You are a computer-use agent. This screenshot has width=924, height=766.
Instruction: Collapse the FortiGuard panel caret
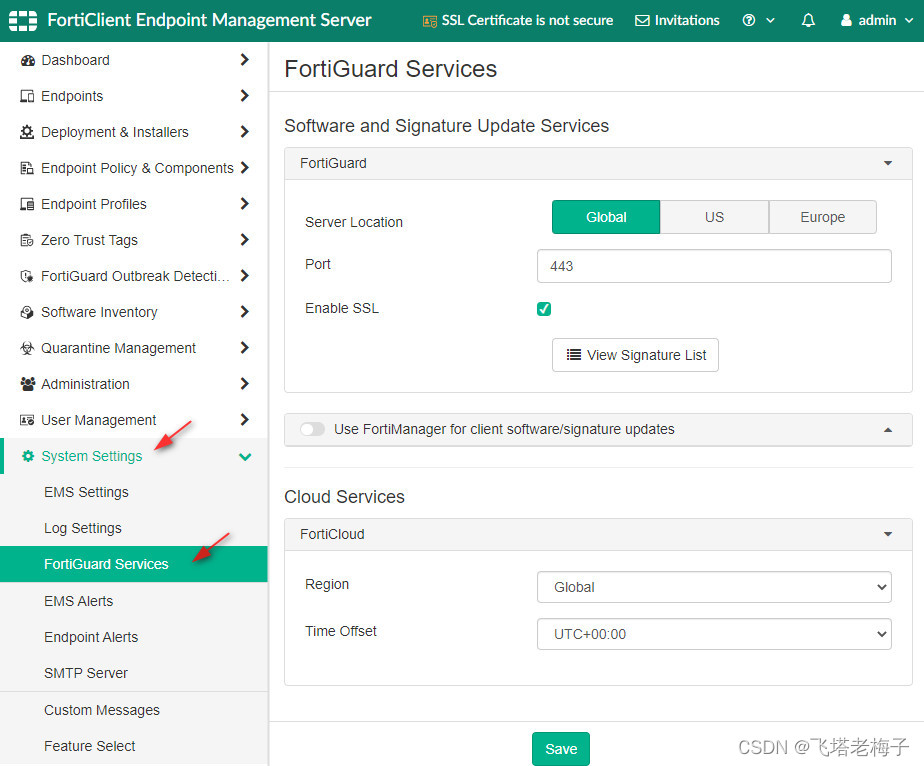click(887, 163)
